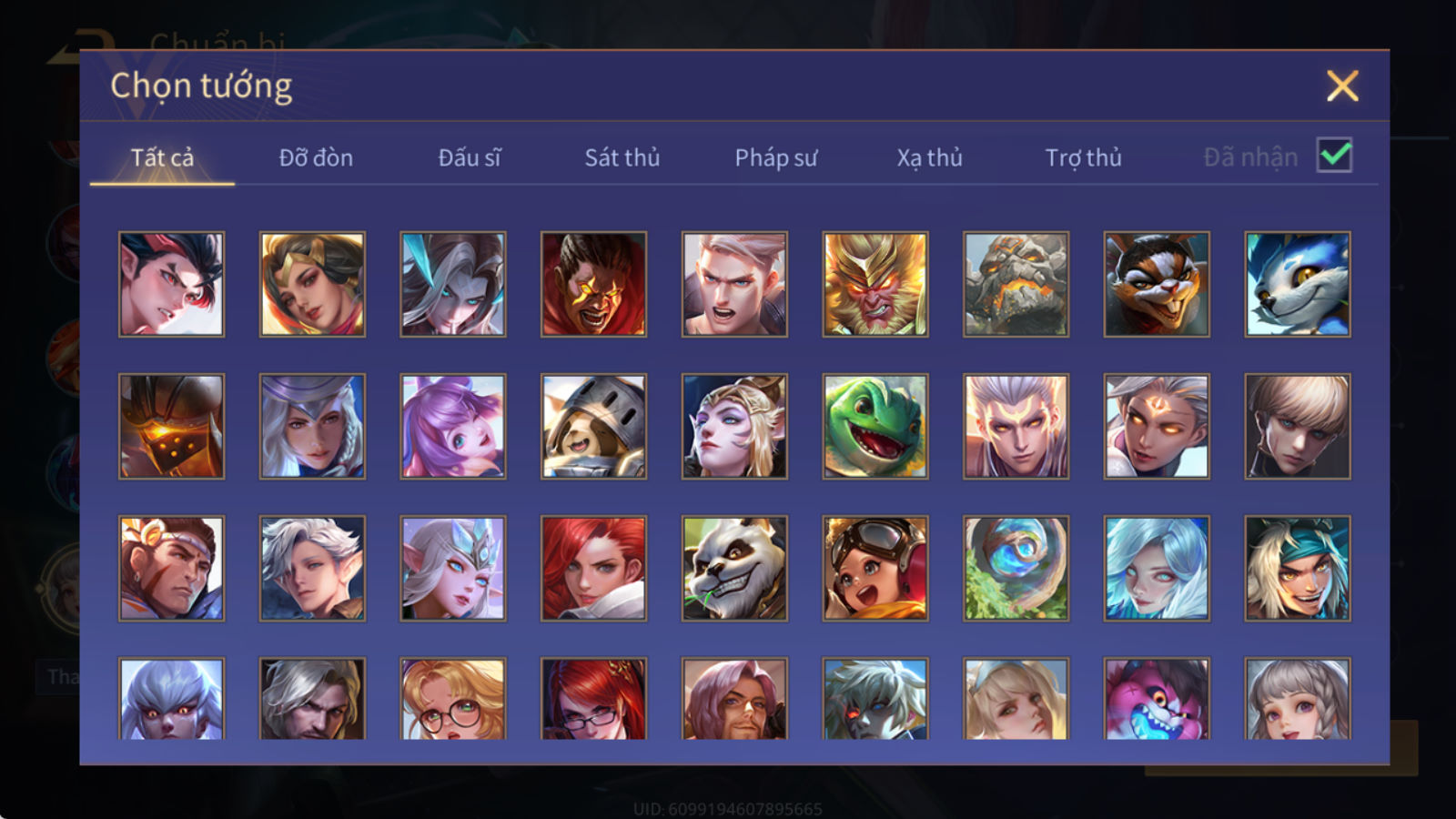The image size is (1456, 819).
Task: Toggle the Đã nhận checkbox
Action: (1334, 156)
